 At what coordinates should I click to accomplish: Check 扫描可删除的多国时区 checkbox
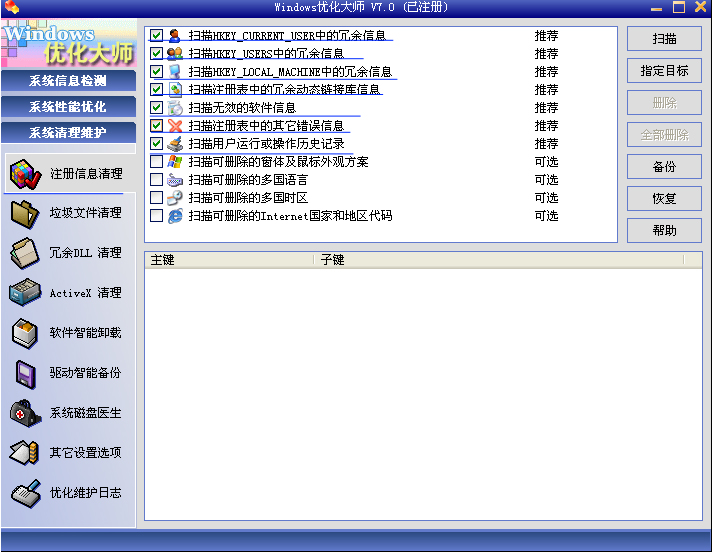tap(156, 197)
